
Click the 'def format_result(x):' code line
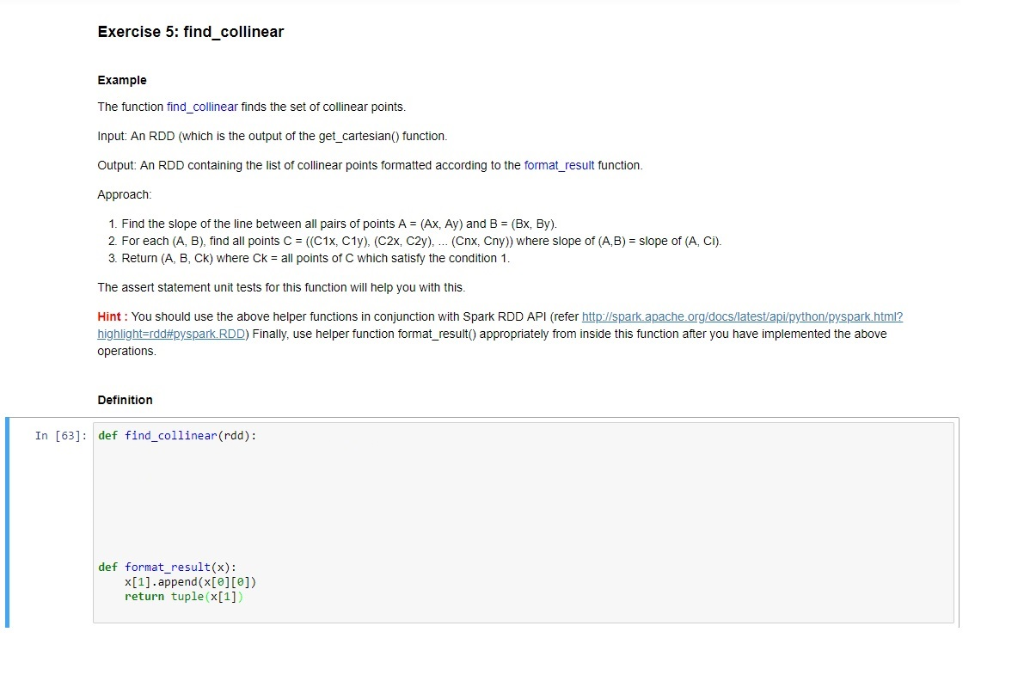(x=167, y=567)
